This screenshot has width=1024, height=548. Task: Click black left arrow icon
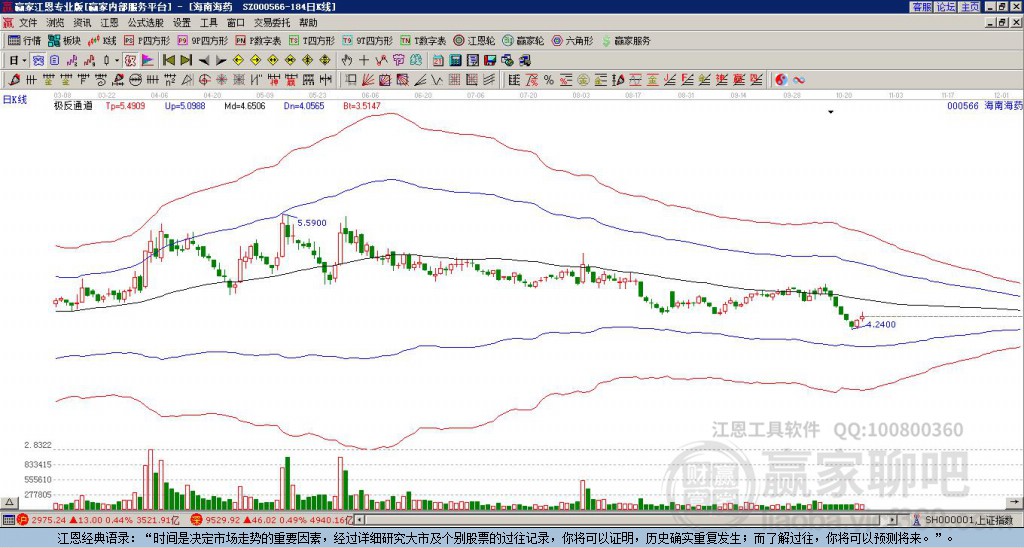(204, 61)
